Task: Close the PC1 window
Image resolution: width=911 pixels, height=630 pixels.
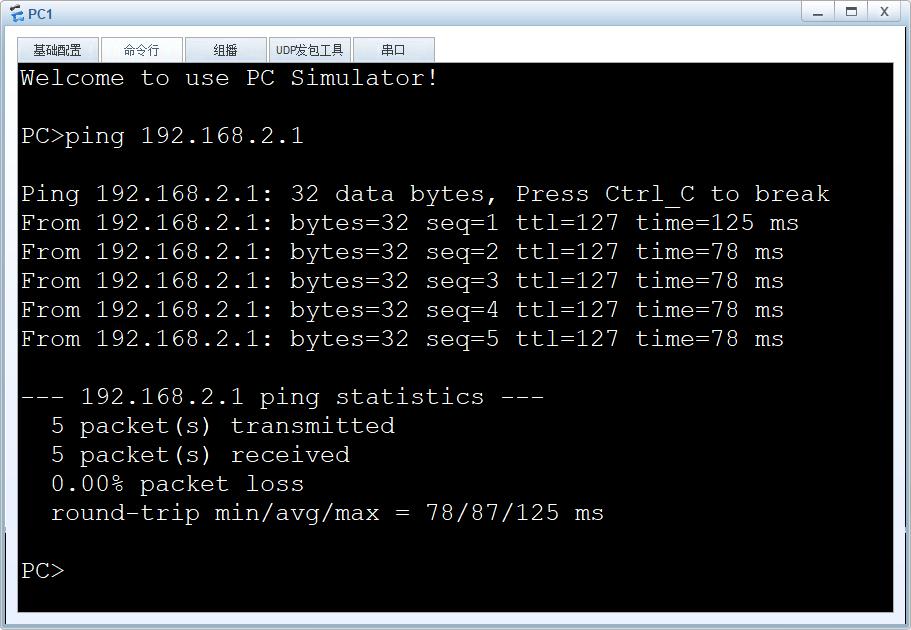Action: (884, 12)
